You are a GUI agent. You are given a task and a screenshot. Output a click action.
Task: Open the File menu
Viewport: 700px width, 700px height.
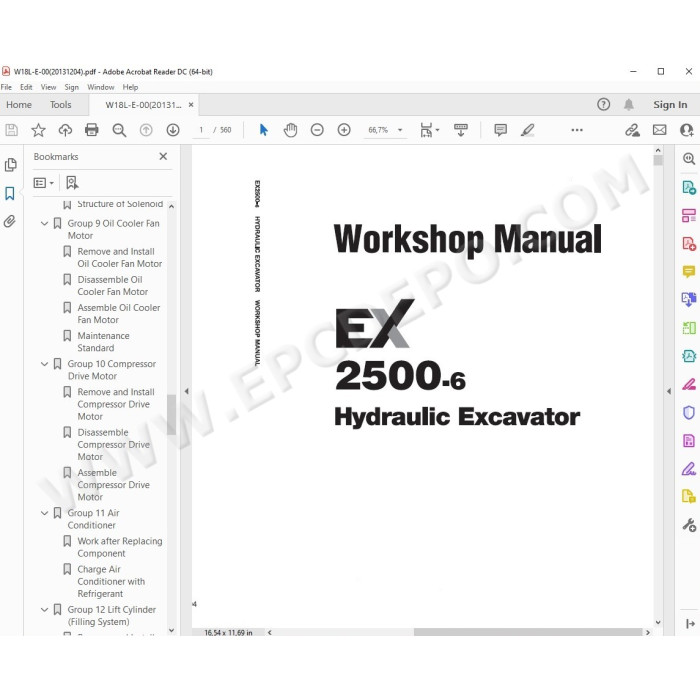click(x=6, y=87)
